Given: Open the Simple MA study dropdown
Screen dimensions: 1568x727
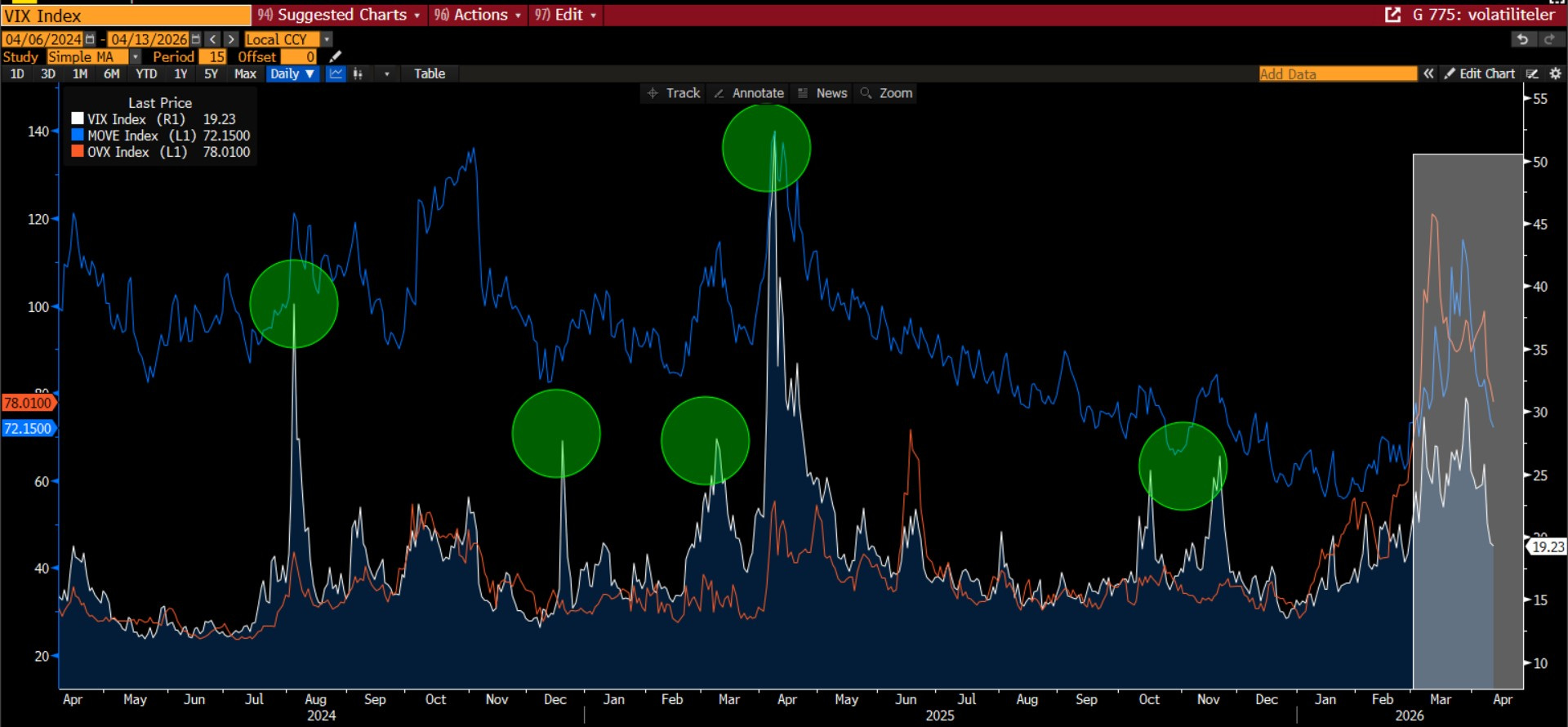Looking at the screenshot, I should click(x=135, y=56).
